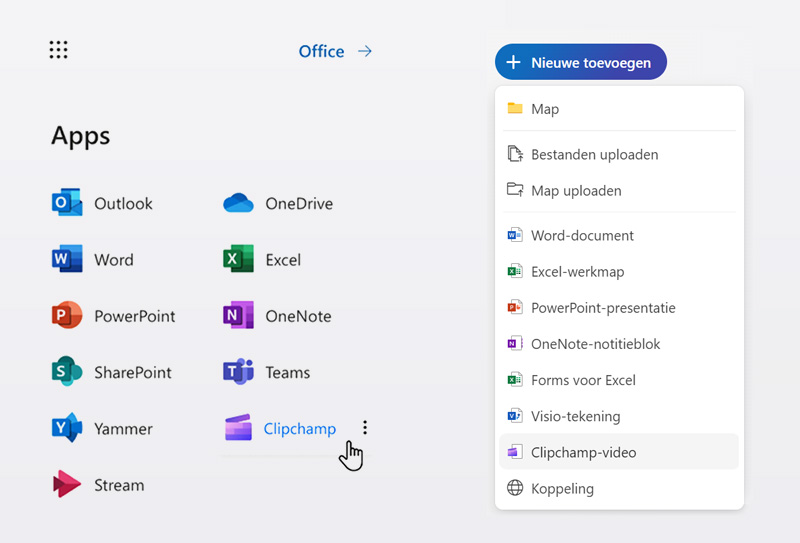Open the three-dot menu beside Clipchamp

(x=365, y=428)
